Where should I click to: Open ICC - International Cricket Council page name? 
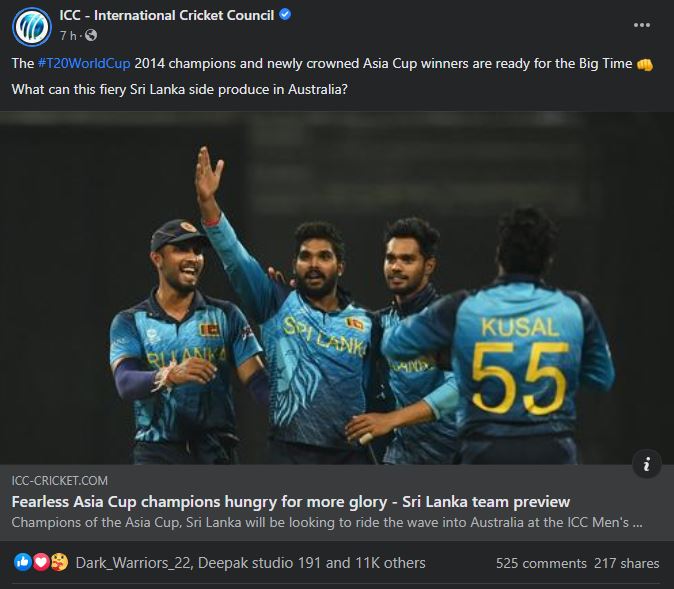167,15
